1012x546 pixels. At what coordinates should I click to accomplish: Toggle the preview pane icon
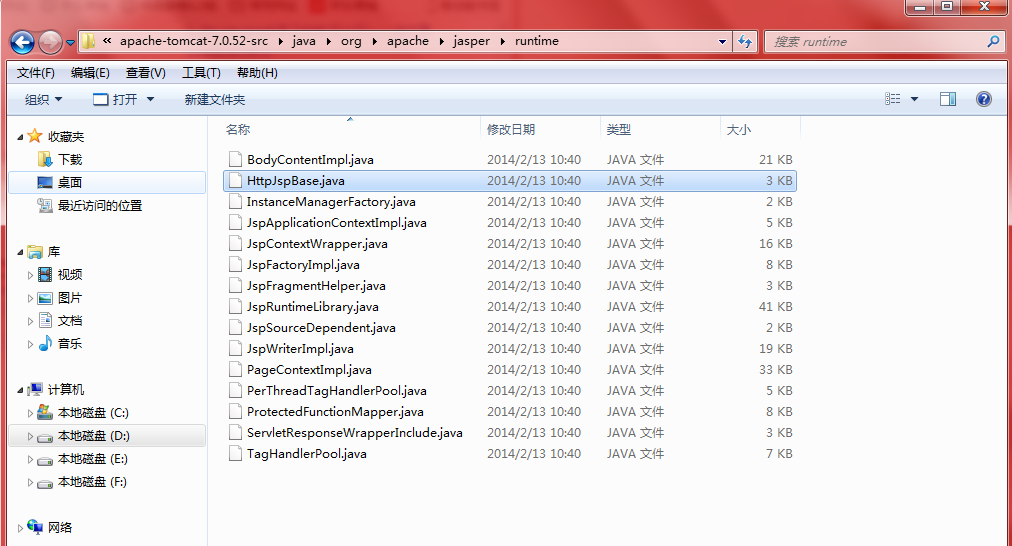tap(948, 99)
